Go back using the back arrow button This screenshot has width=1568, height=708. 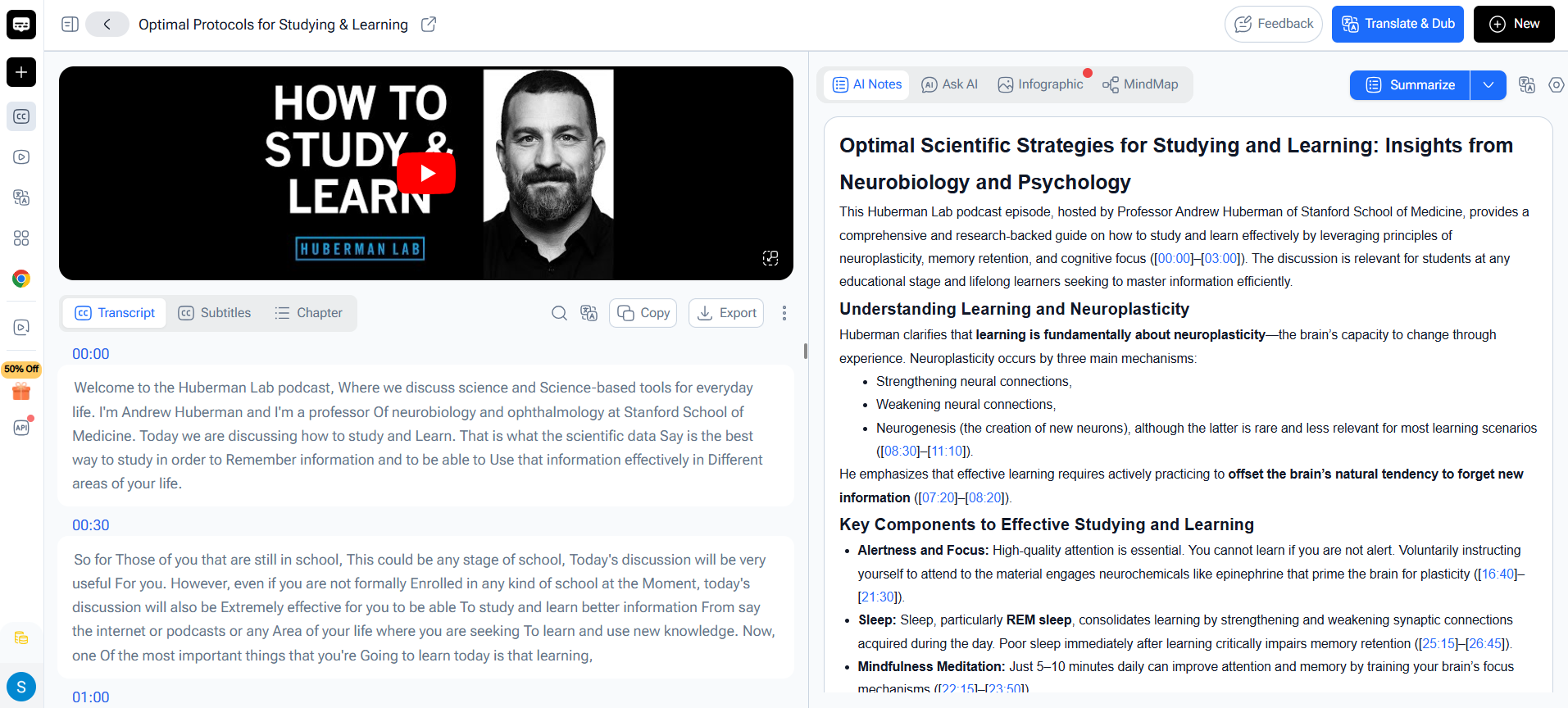tap(107, 25)
